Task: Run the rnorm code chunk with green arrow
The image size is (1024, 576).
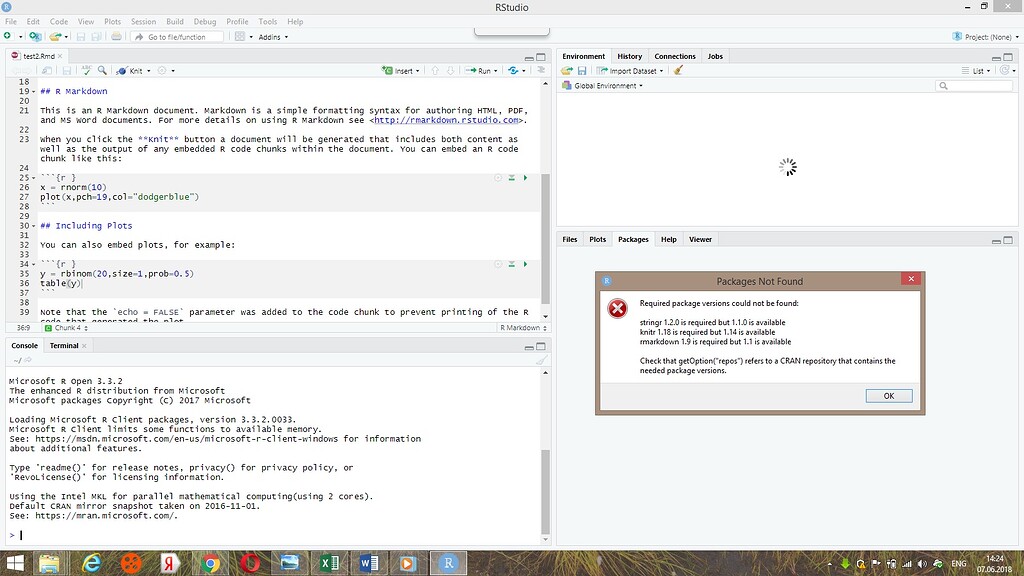Action: click(526, 177)
